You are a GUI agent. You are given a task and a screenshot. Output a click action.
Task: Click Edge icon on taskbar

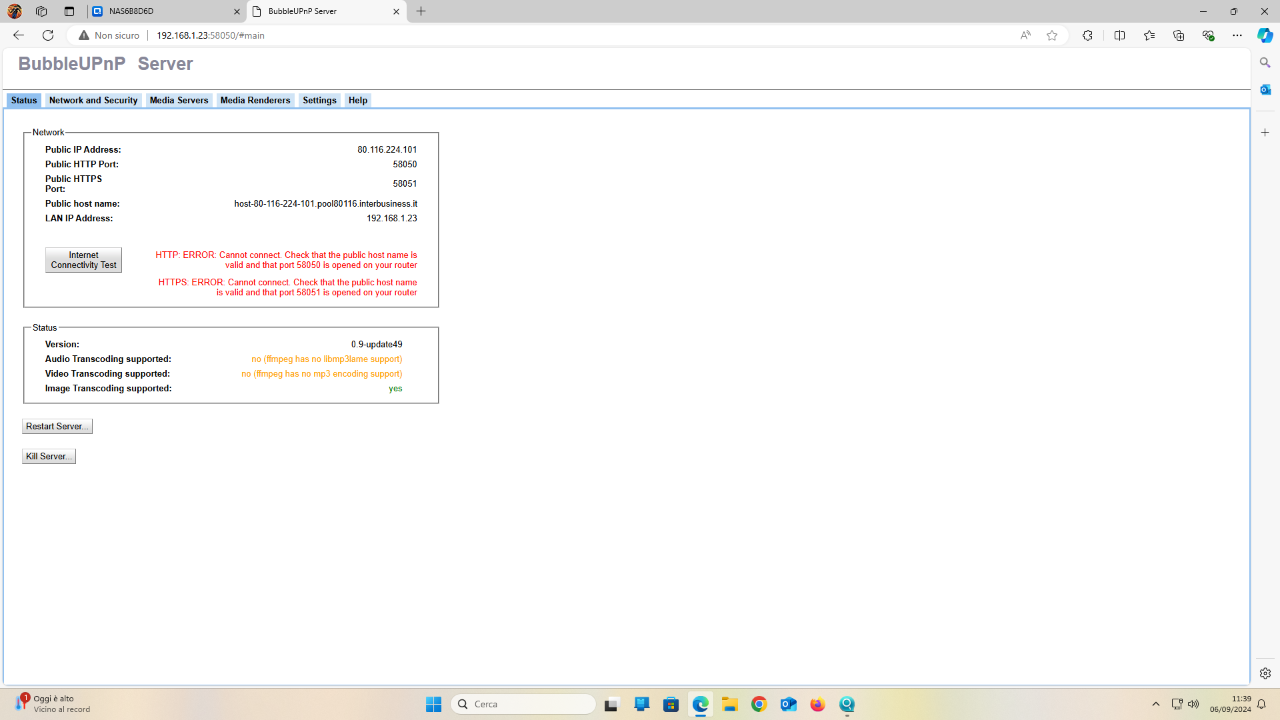701,704
